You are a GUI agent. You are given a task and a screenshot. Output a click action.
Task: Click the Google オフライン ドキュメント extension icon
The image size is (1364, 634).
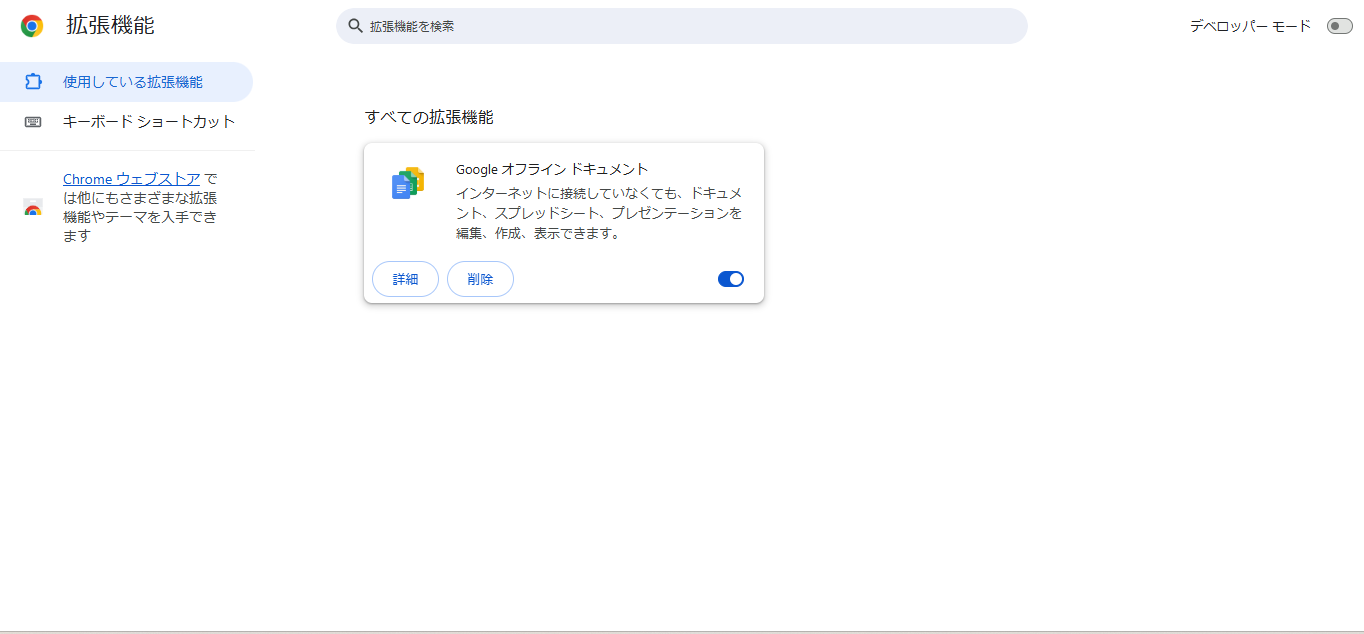[408, 184]
